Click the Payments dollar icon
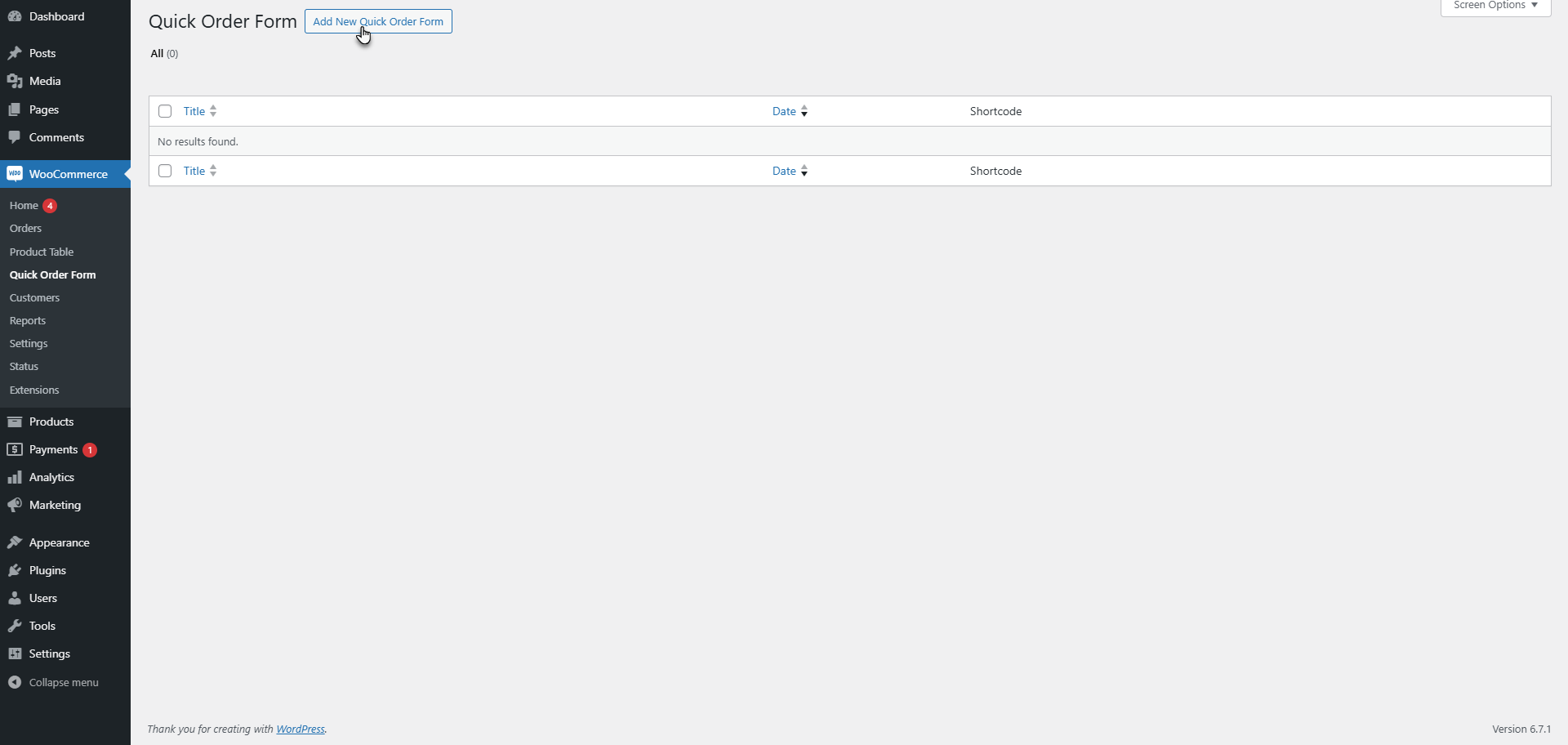The height and width of the screenshot is (745, 1568). click(x=15, y=449)
